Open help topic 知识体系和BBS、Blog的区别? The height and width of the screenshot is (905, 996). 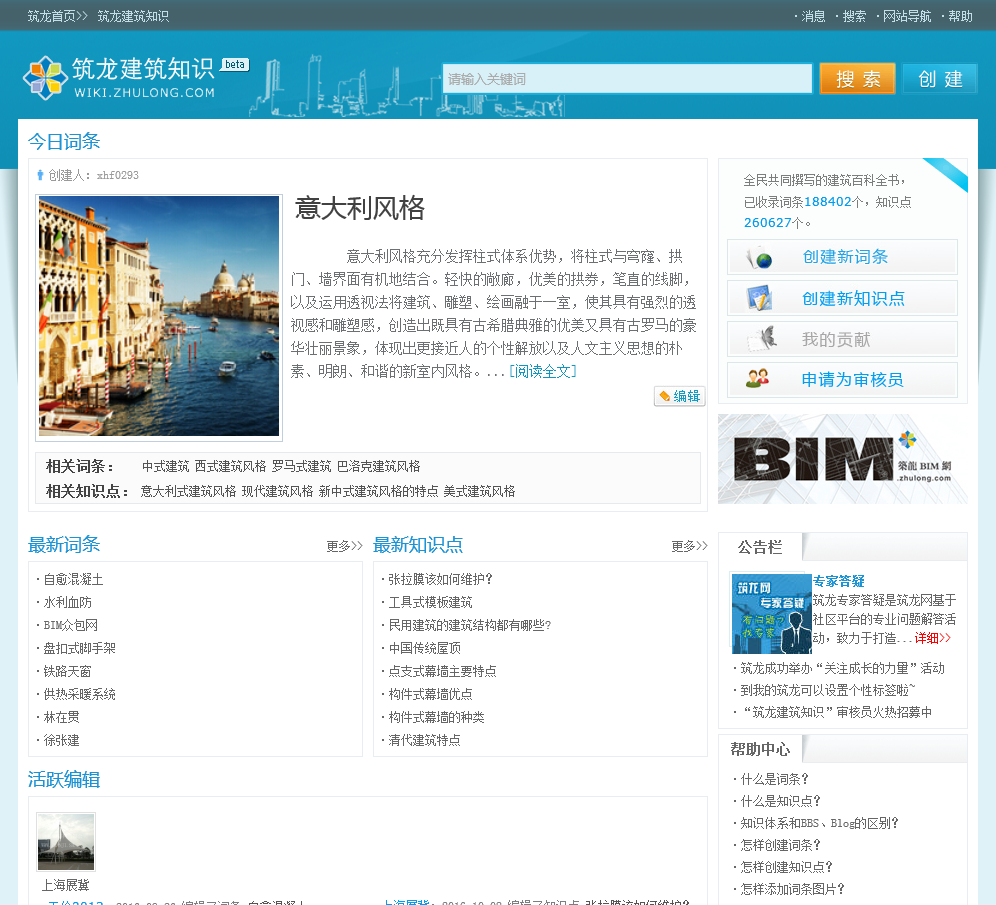pyautogui.click(x=819, y=823)
